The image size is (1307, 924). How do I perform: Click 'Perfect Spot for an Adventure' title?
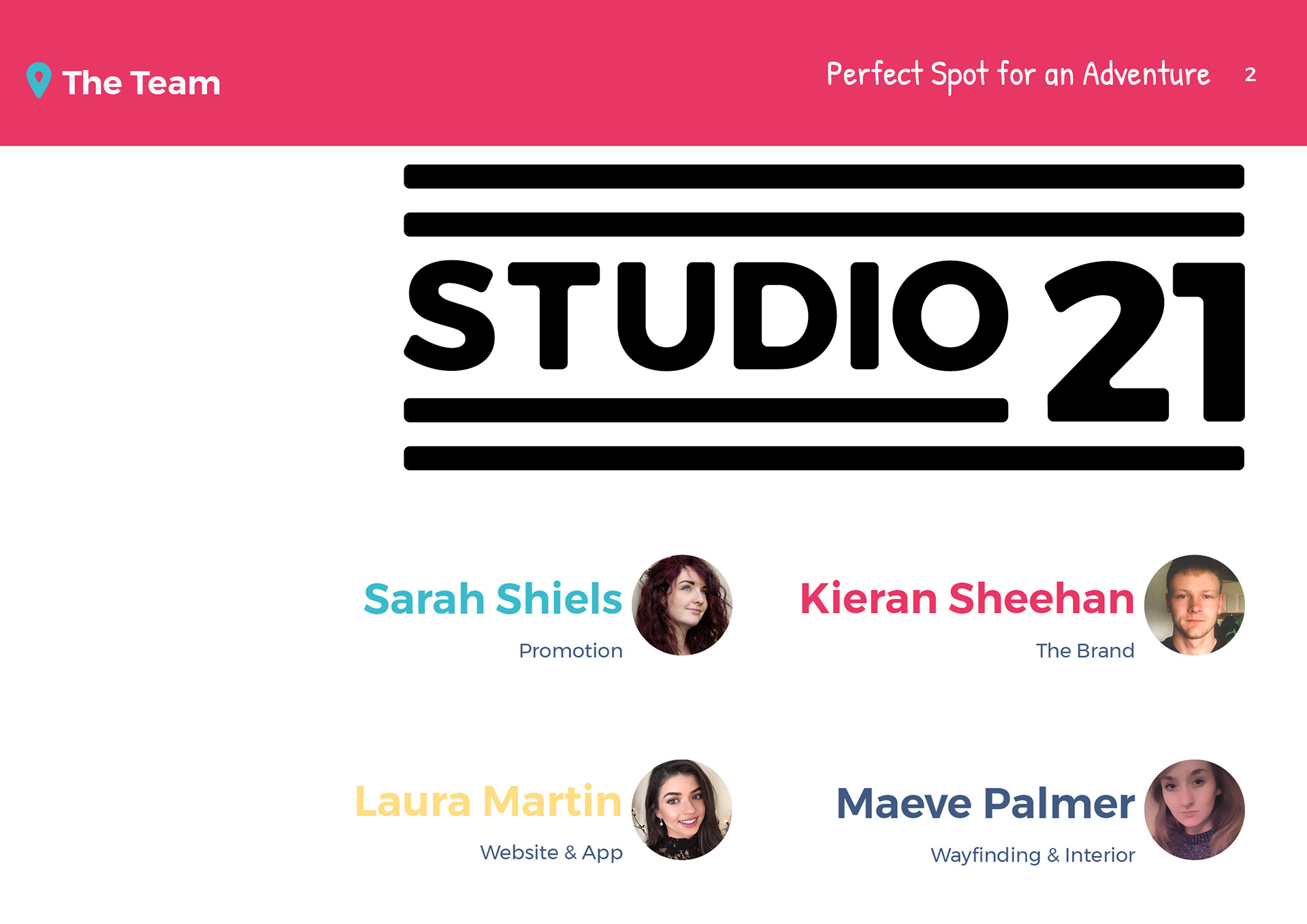(x=1018, y=75)
